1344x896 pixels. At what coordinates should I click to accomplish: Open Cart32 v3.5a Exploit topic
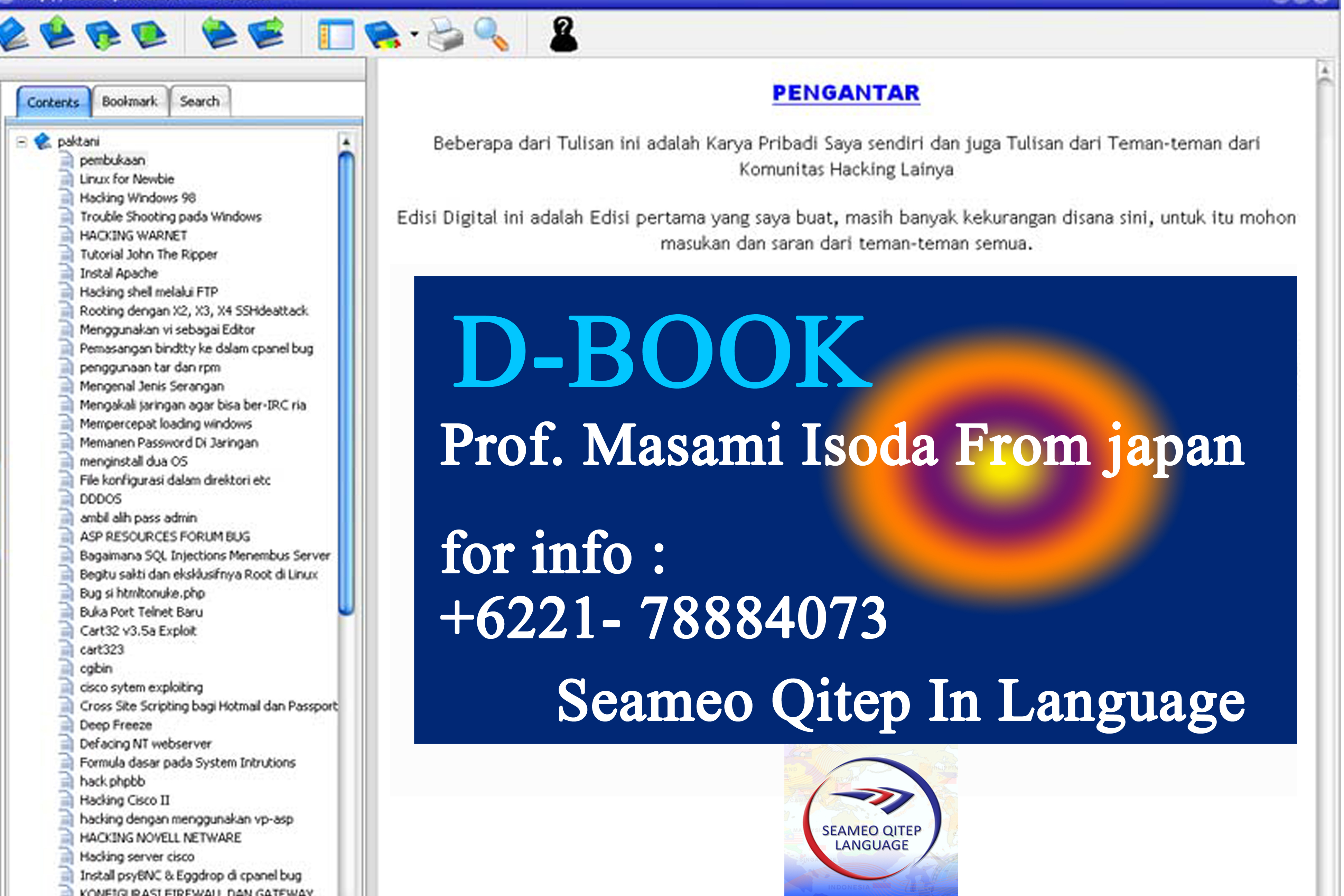[138, 631]
